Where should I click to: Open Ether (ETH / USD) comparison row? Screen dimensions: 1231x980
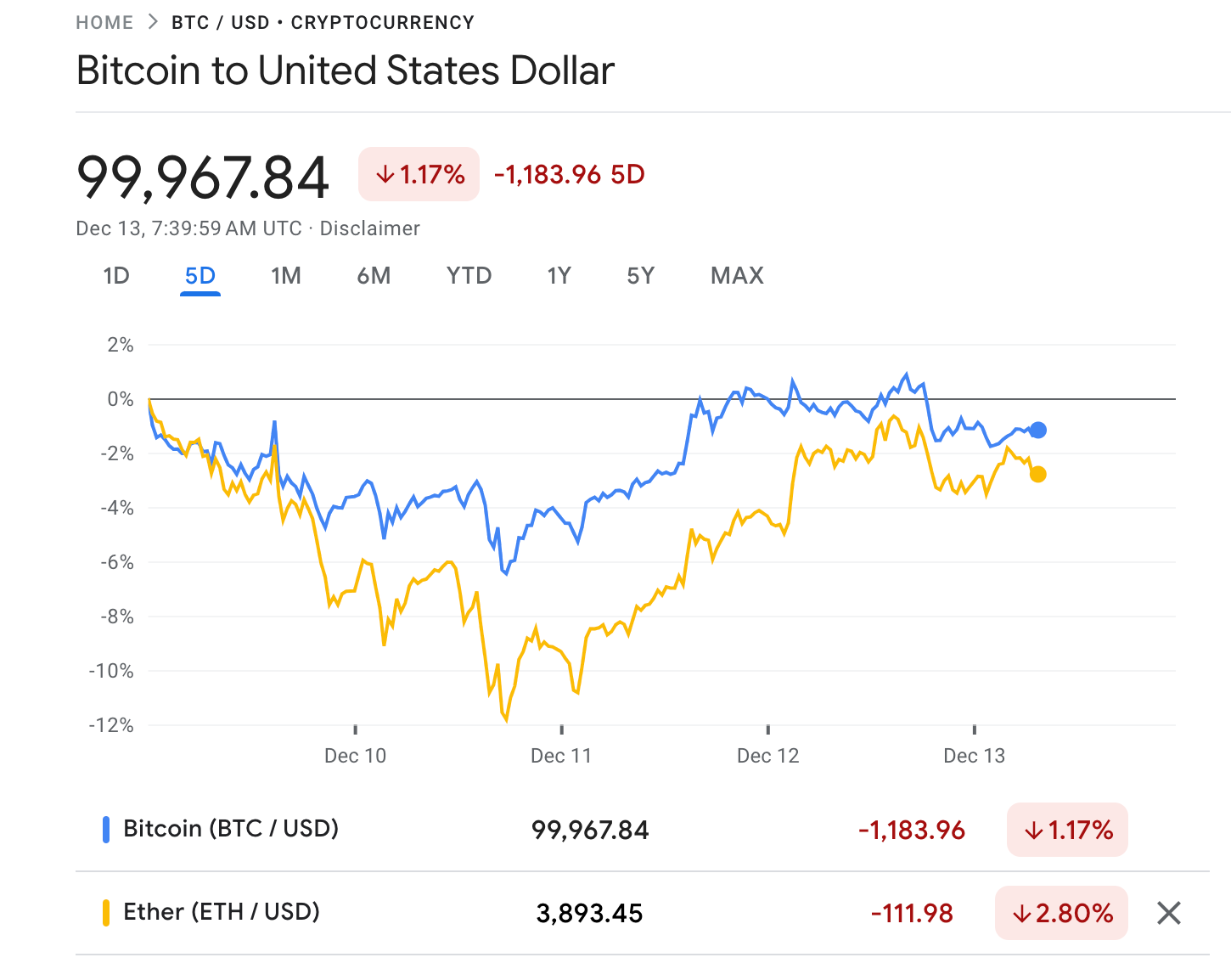pos(222,912)
